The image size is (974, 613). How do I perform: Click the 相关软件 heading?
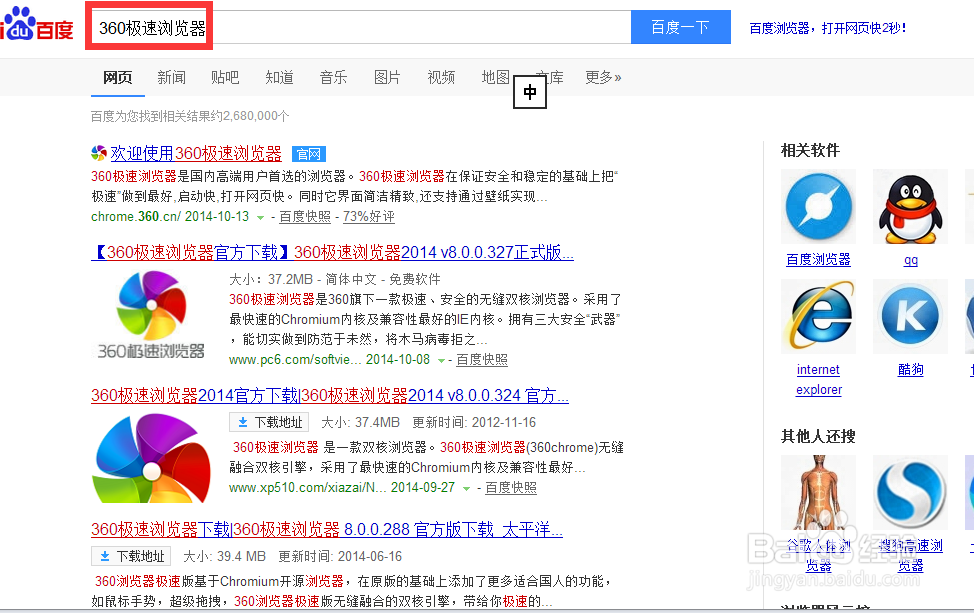click(x=810, y=150)
